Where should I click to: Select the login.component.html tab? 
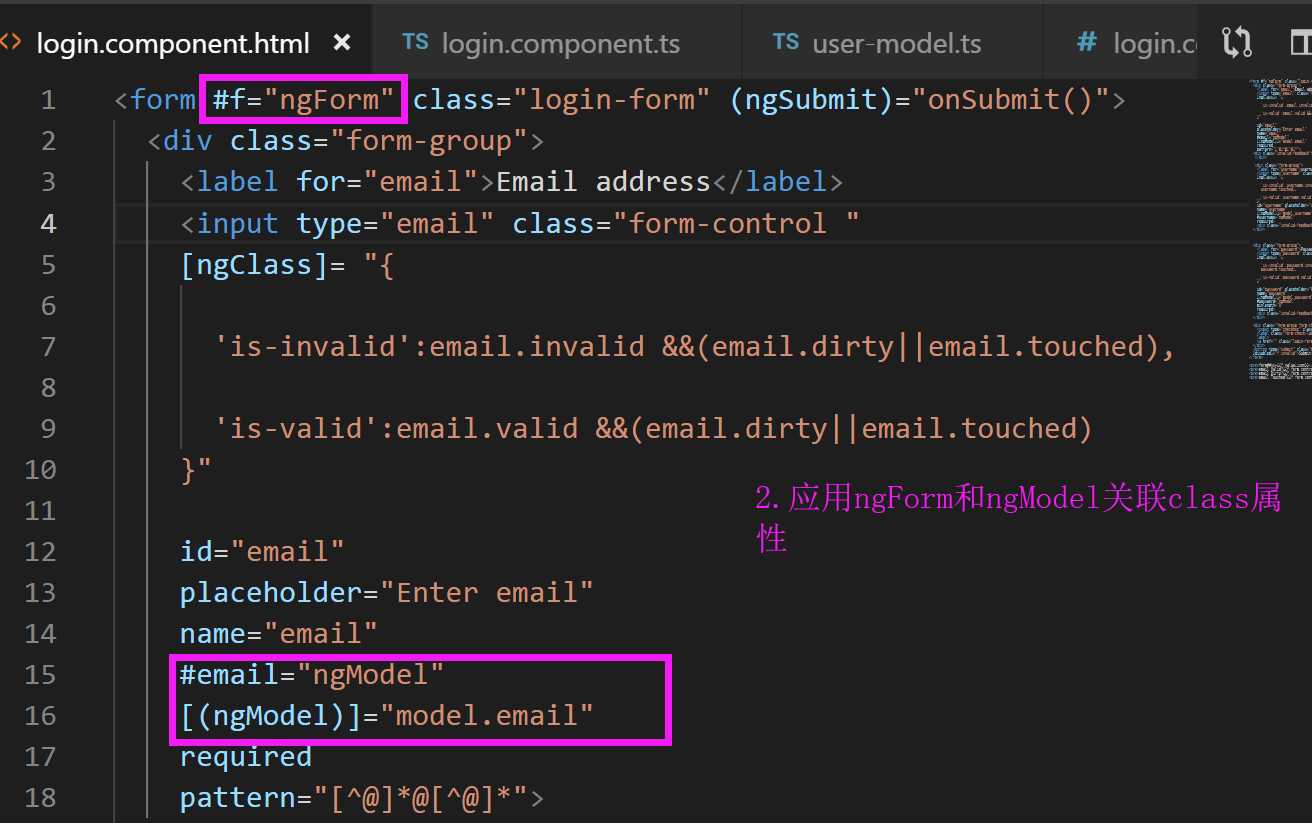[x=173, y=43]
